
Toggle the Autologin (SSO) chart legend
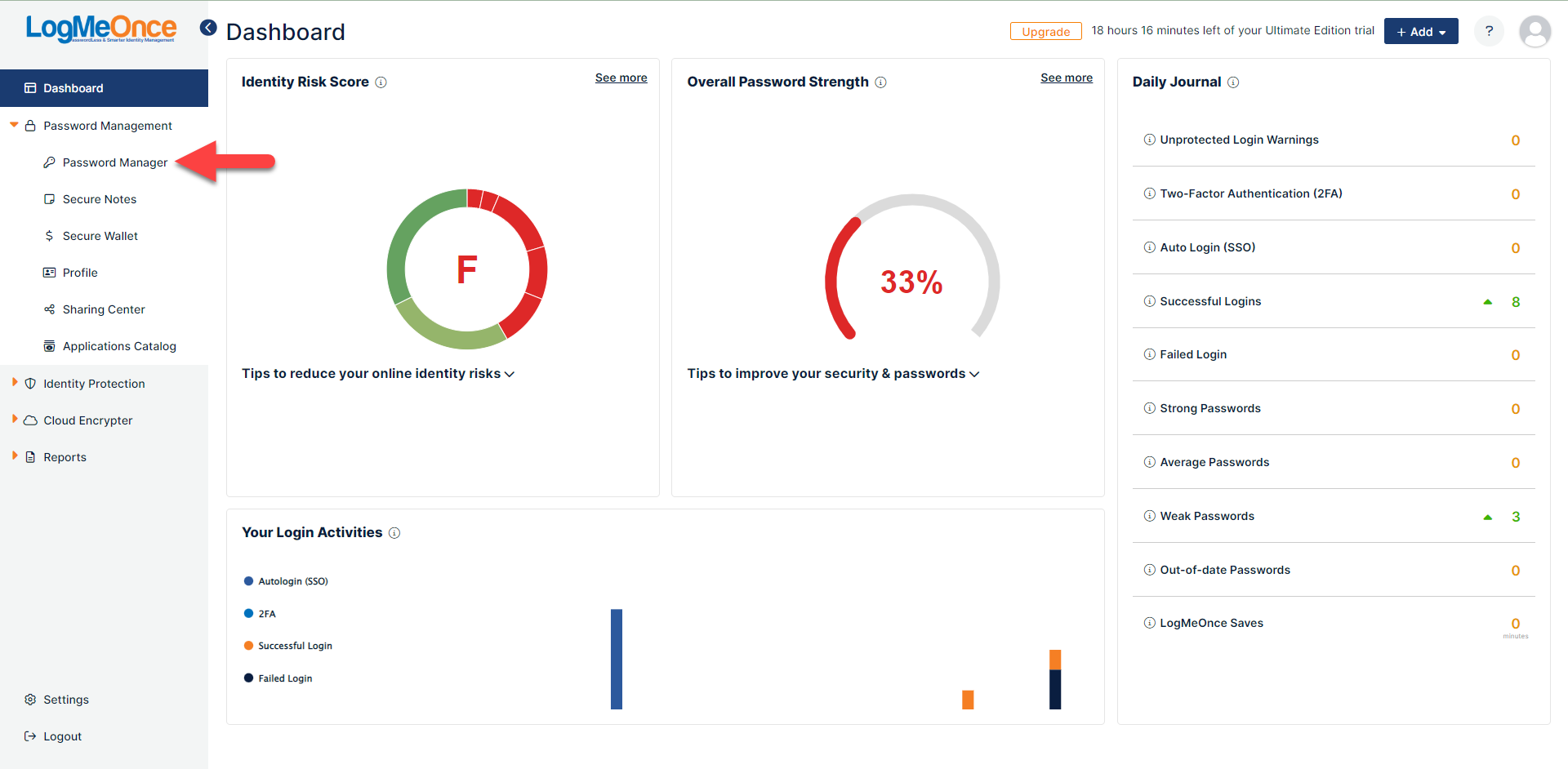tap(286, 581)
